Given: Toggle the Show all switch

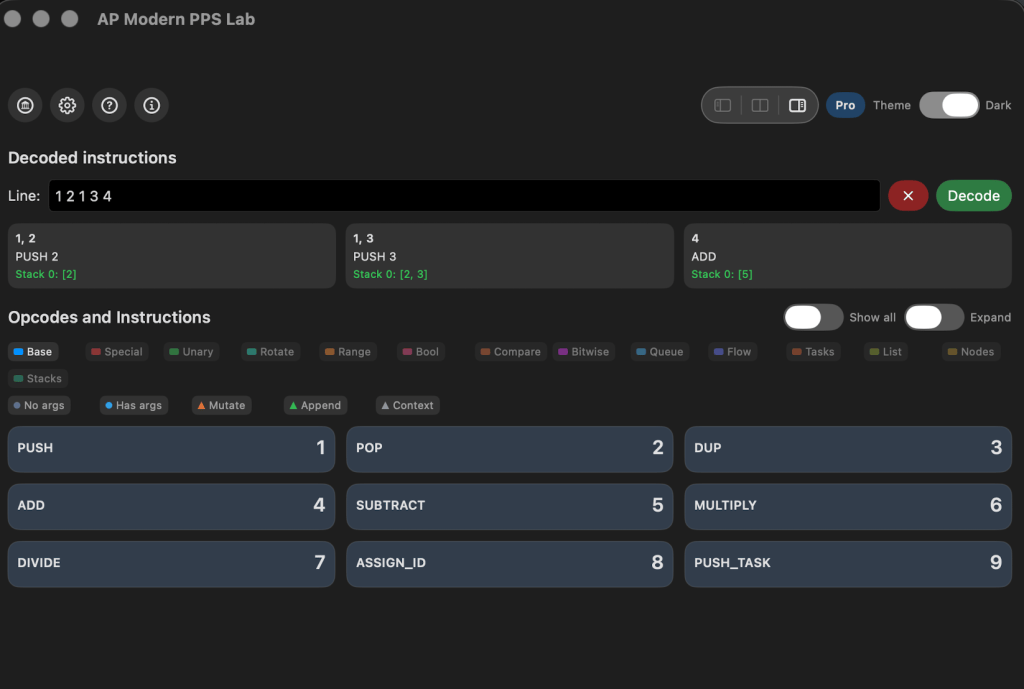Looking at the screenshot, I should coord(813,317).
